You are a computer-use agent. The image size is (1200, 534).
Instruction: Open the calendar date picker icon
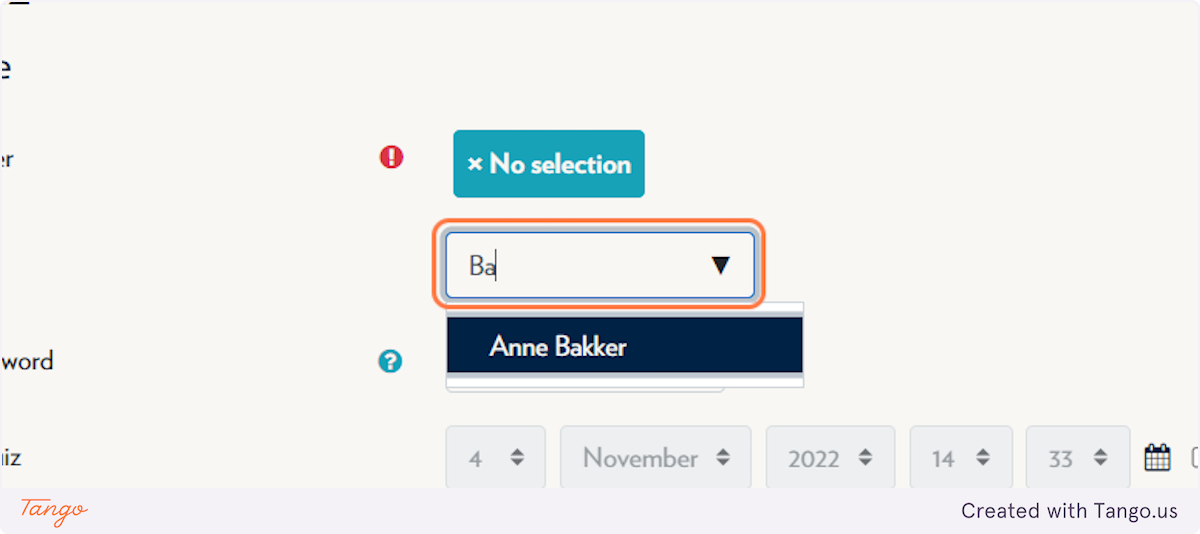(x=1157, y=458)
